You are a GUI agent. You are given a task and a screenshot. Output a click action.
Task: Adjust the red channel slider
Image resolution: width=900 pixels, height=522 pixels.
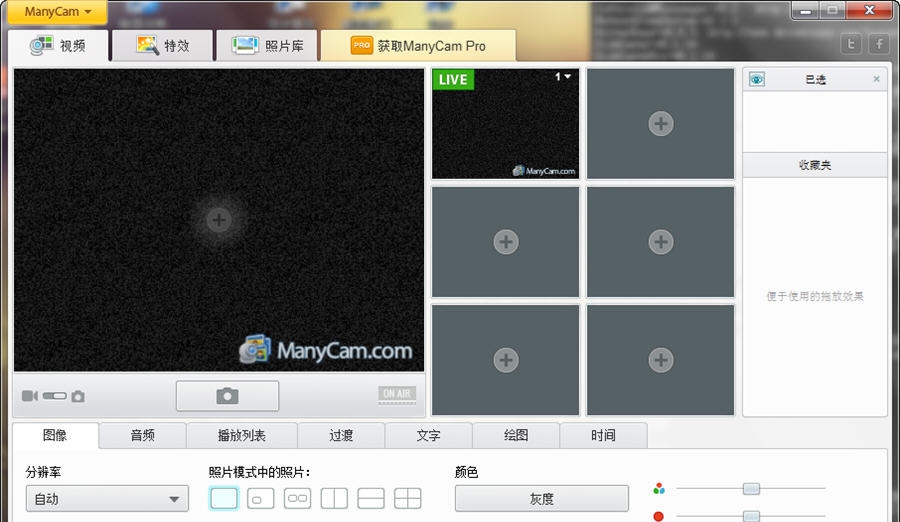[x=751, y=516]
